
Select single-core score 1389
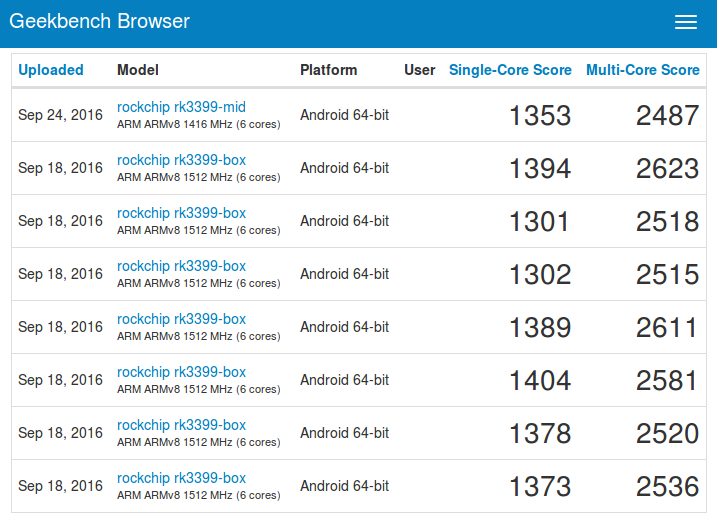coord(540,327)
